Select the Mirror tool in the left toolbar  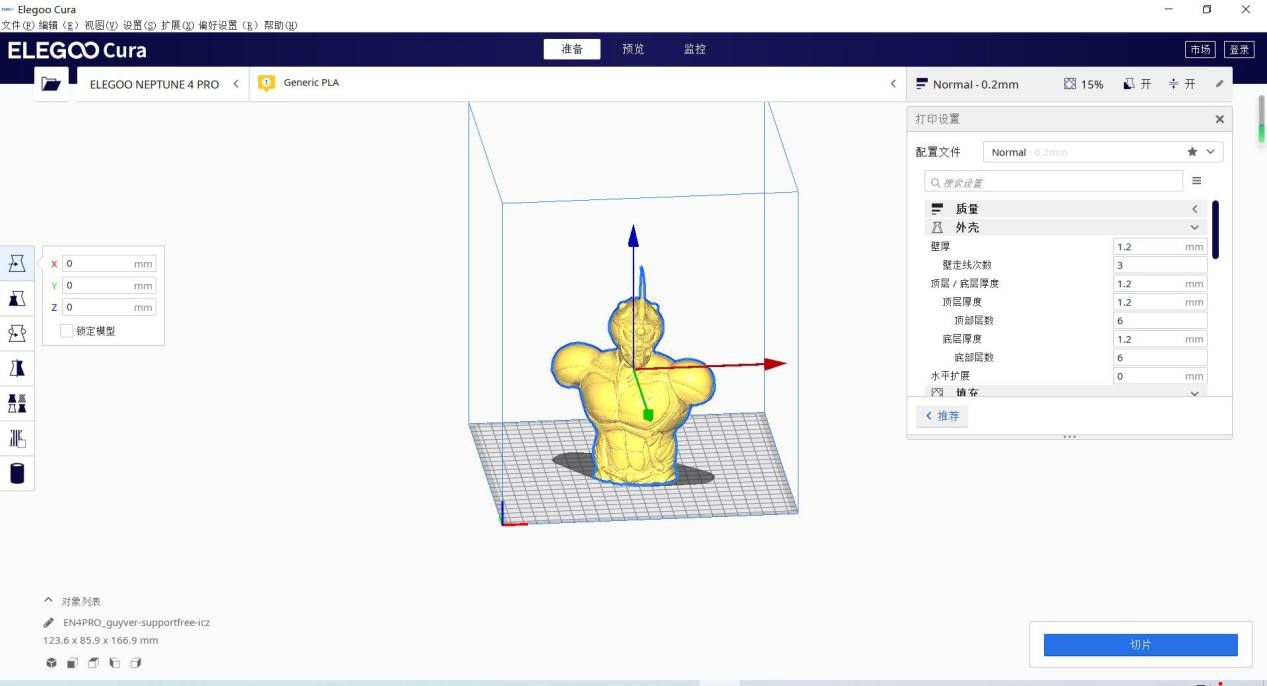tap(17, 368)
